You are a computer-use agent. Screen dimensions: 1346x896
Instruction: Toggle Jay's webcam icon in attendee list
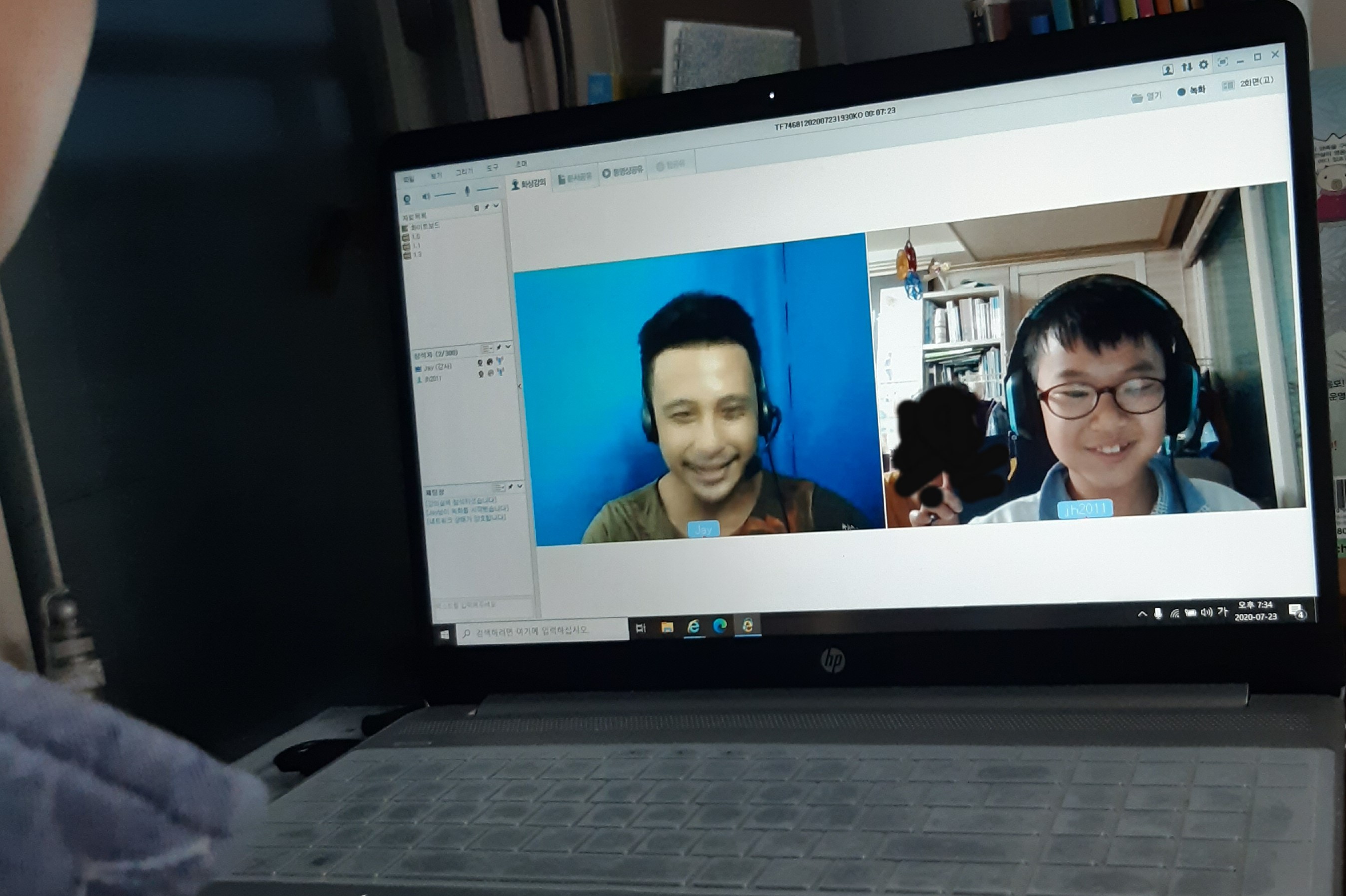click(480, 363)
